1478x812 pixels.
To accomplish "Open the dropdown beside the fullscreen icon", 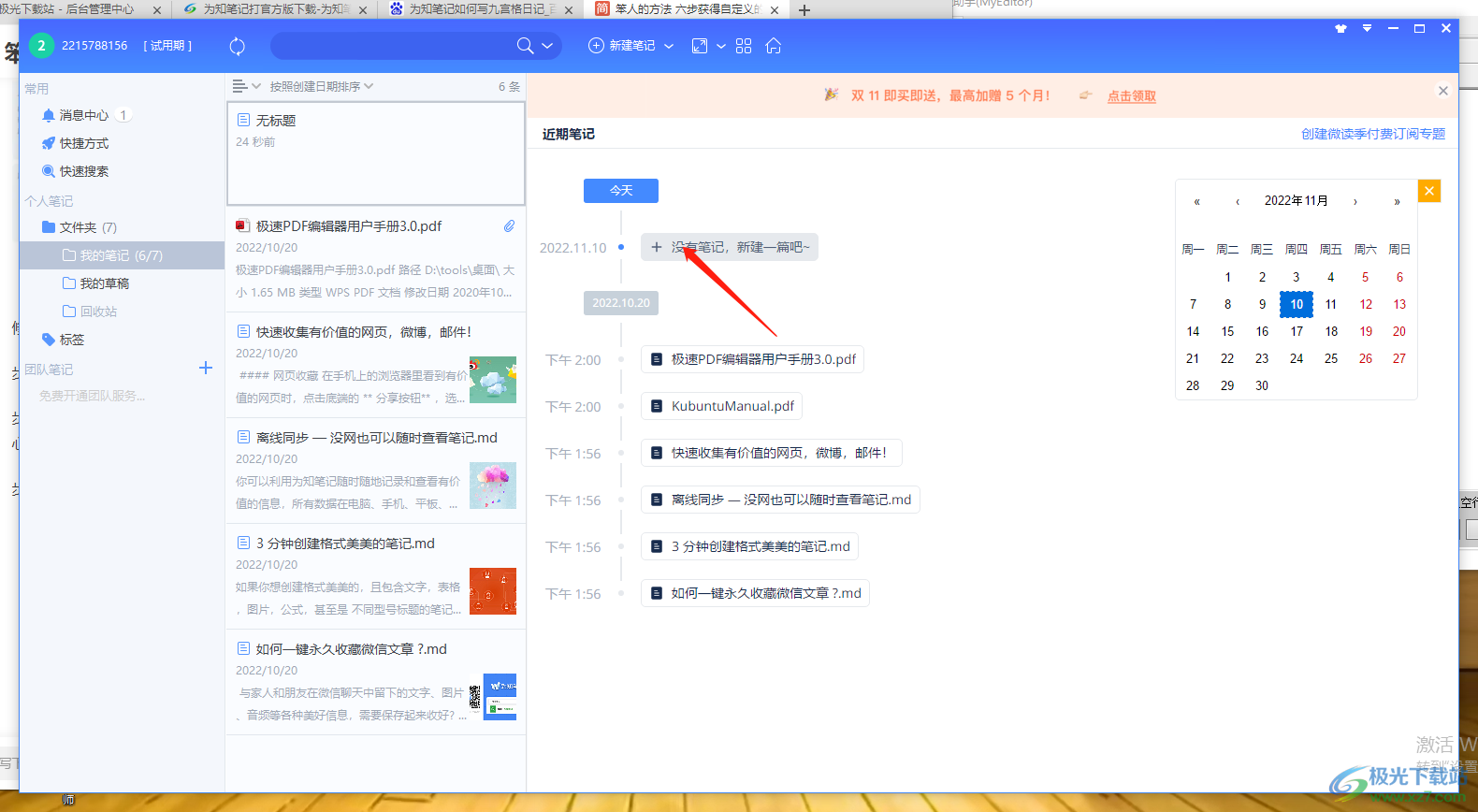I will (x=721, y=46).
